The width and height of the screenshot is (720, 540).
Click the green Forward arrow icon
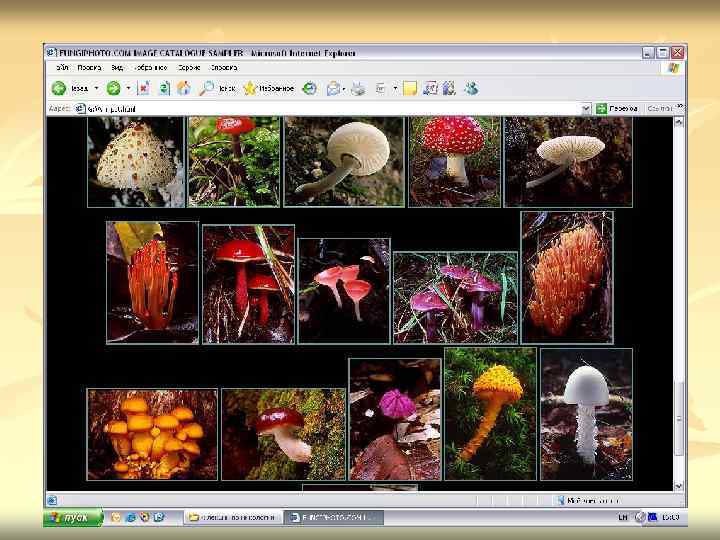point(114,88)
